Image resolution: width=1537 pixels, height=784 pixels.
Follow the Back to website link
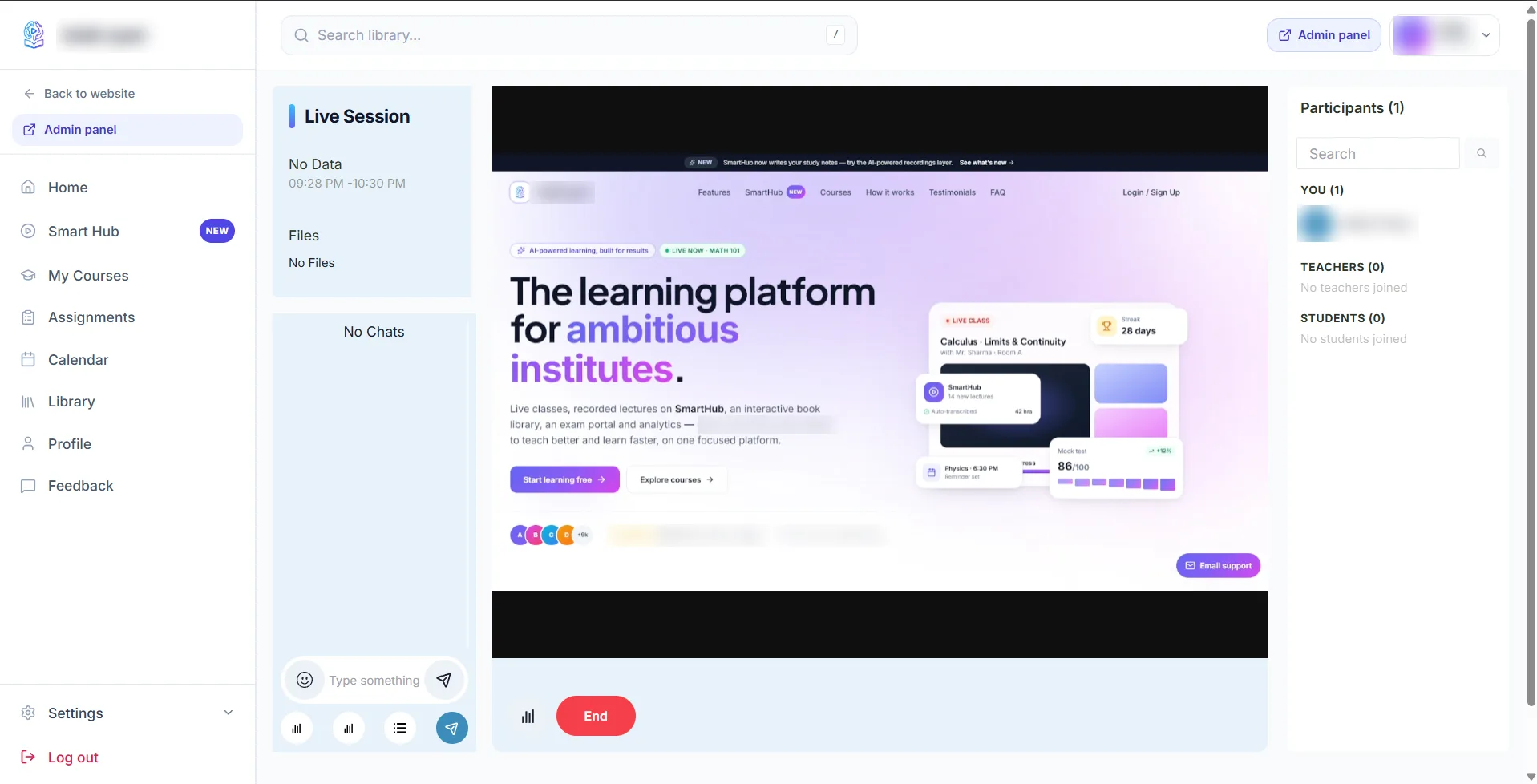tap(79, 93)
